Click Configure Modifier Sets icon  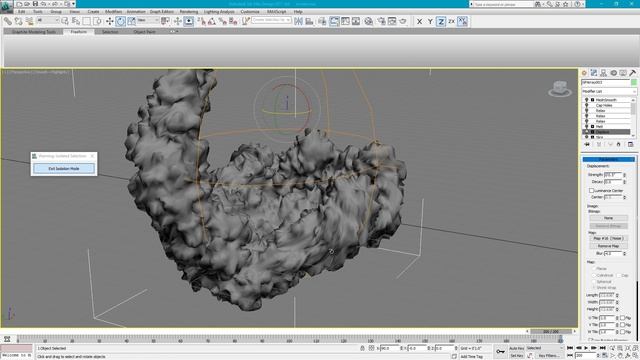pos(631,144)
